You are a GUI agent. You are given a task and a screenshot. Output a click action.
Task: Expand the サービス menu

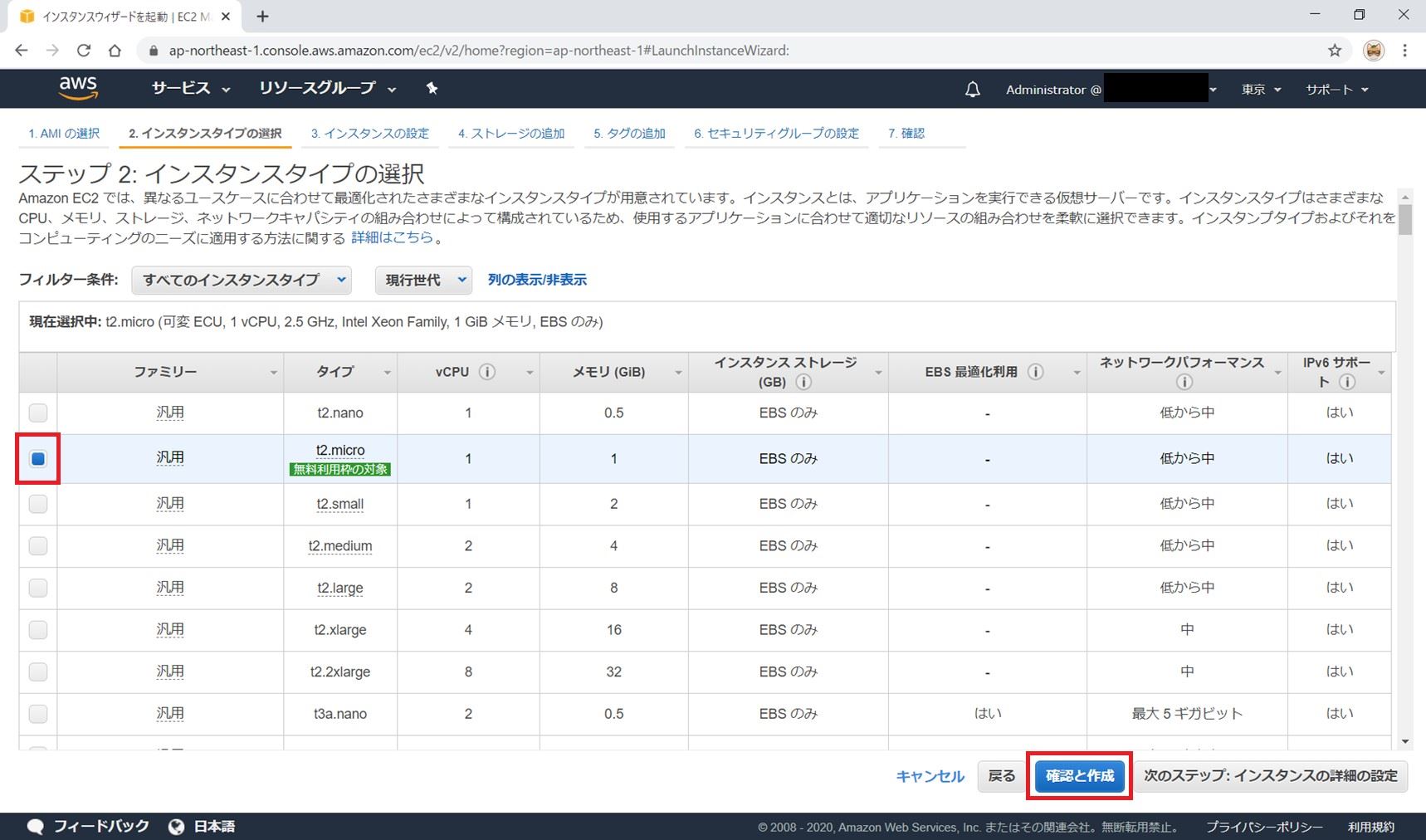(191, 88)
